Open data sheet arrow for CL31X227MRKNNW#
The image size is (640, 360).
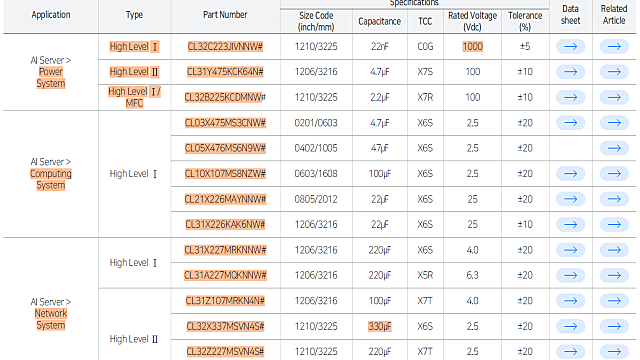pyautogui.click(x=570, y=250)
